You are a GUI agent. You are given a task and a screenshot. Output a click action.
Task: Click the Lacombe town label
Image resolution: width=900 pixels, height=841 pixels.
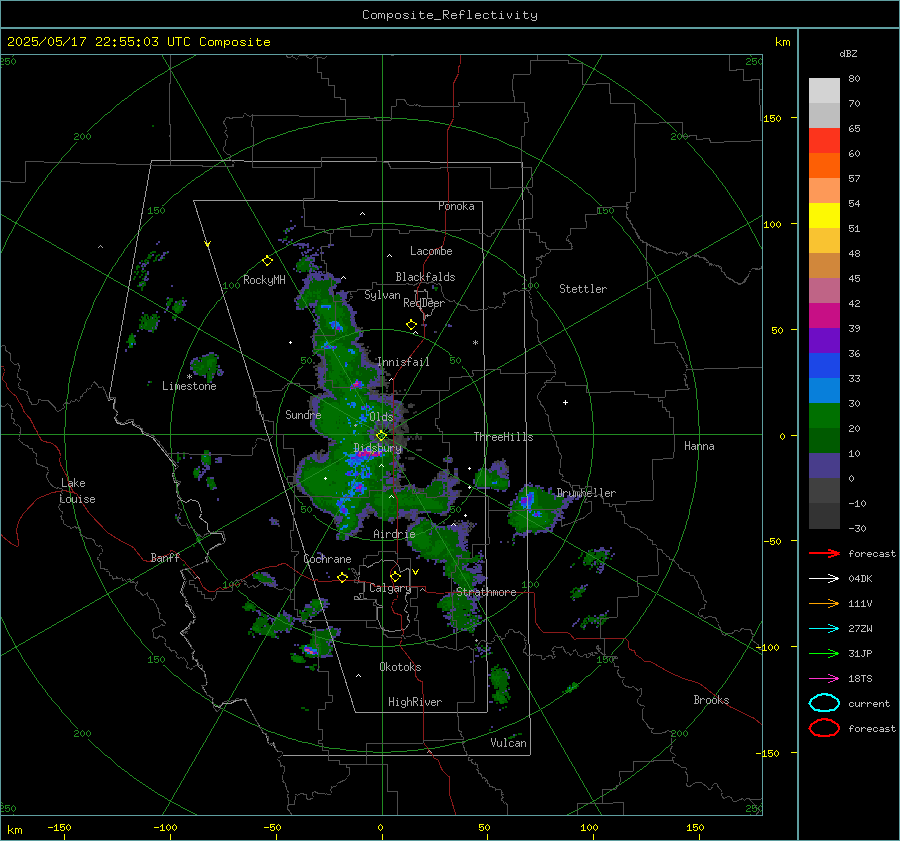click(x=431, y=251)
